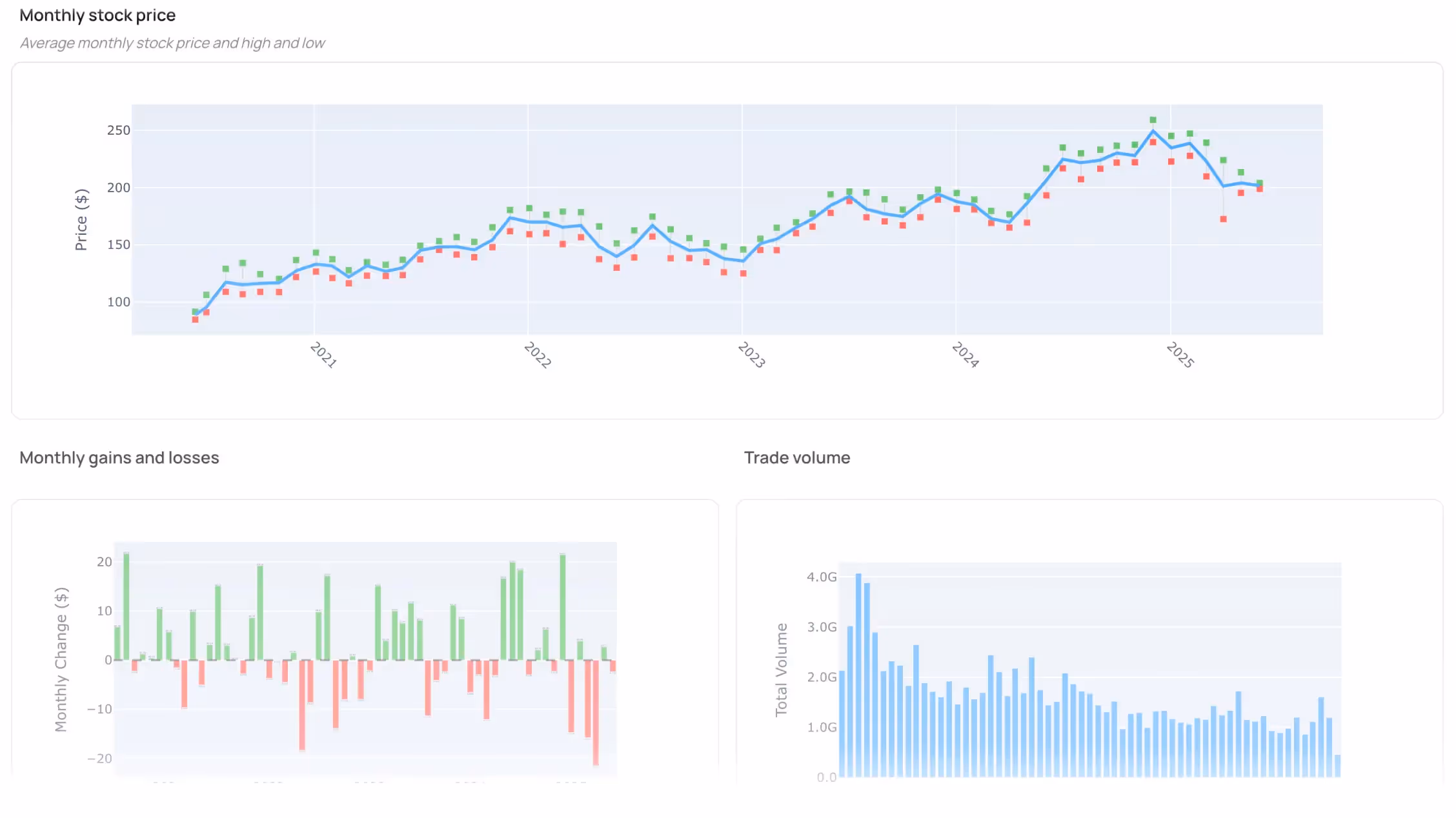The width and height of the screenshot is (1456, 818).
Task: Click the 20 tick on the monthly change axis
Action: 105,562
